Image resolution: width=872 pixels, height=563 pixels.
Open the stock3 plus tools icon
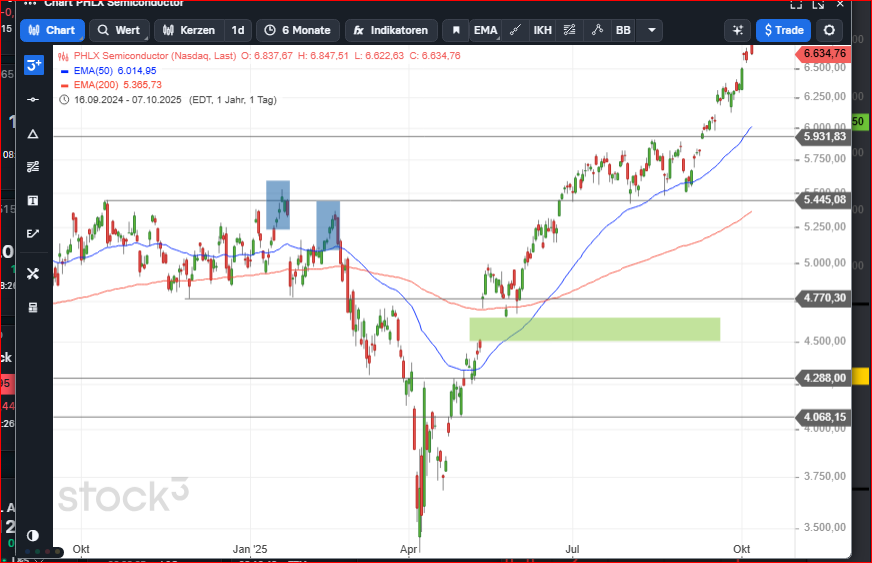(33, 66)
